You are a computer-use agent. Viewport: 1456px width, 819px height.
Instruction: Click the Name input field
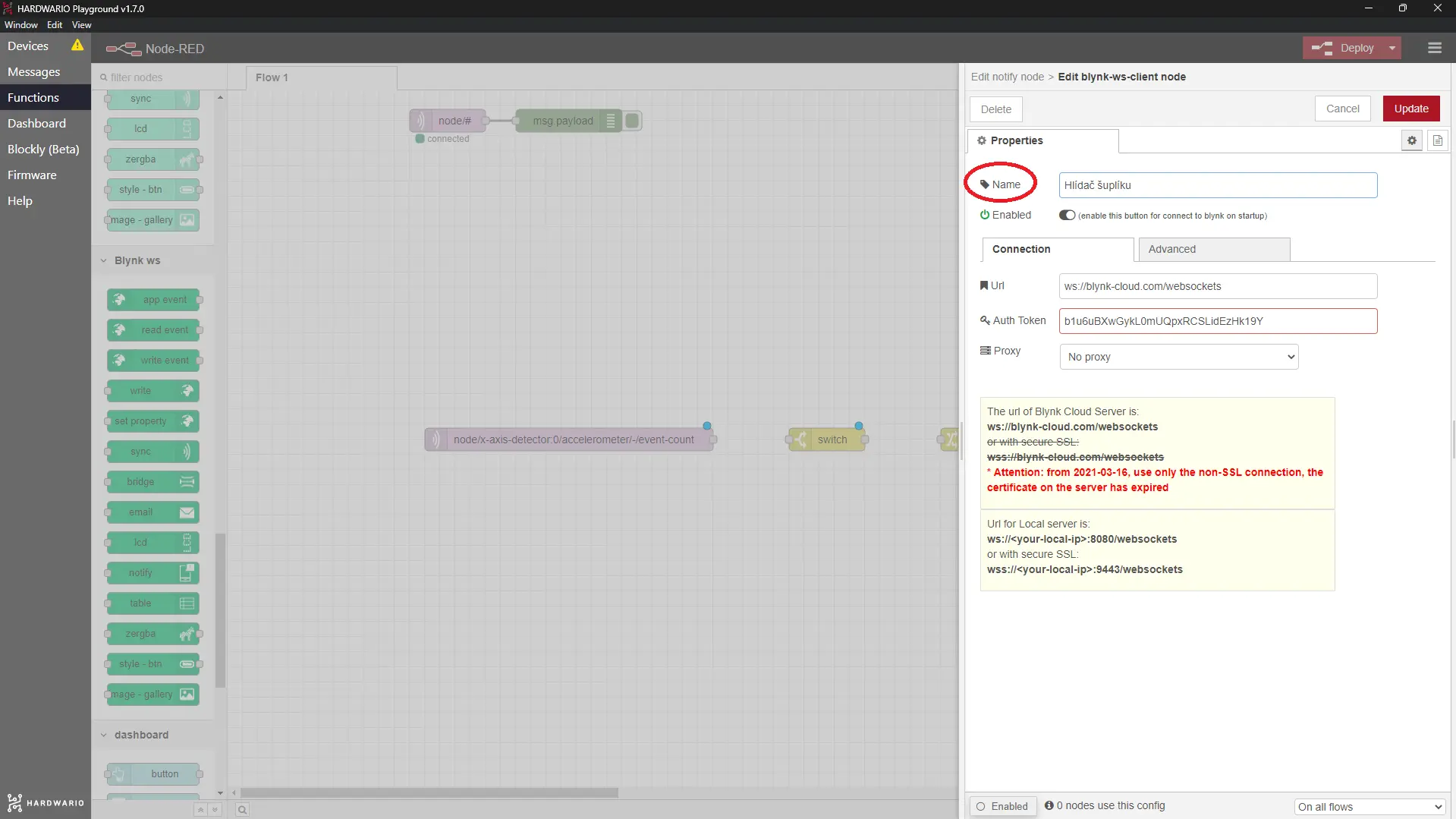point(1218,185)
